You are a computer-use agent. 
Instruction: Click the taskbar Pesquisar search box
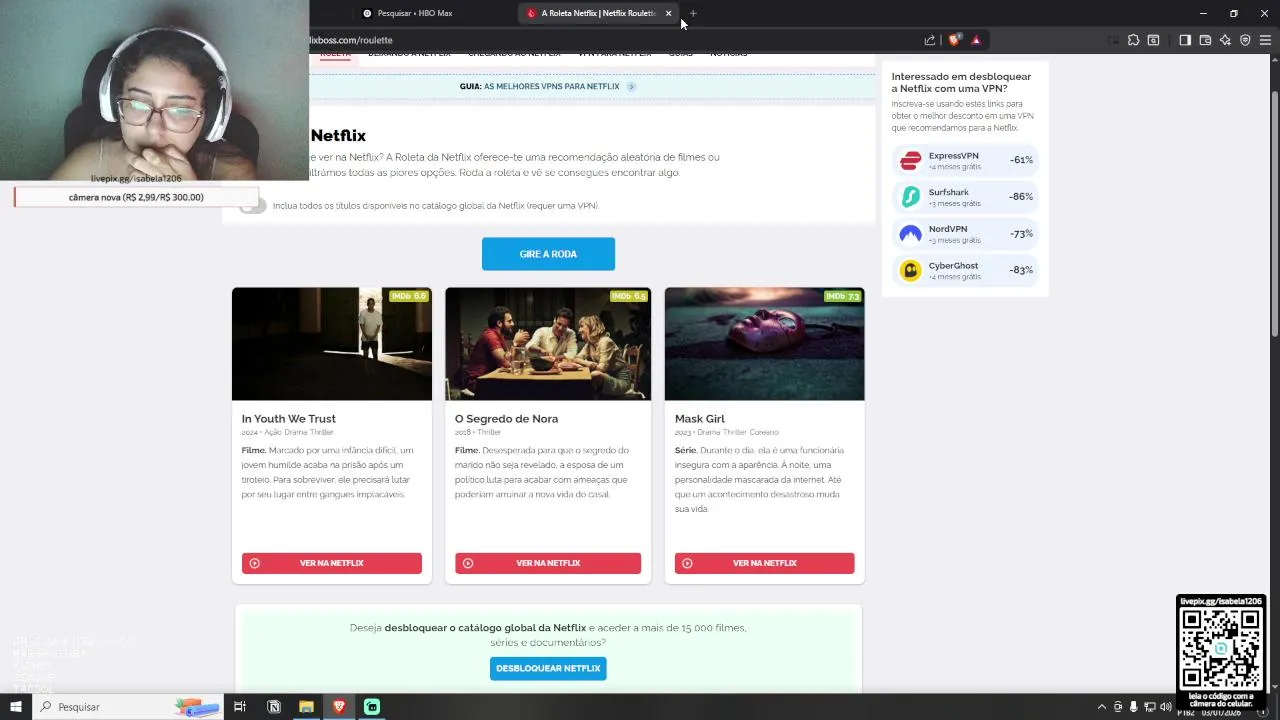coord(130,707)
